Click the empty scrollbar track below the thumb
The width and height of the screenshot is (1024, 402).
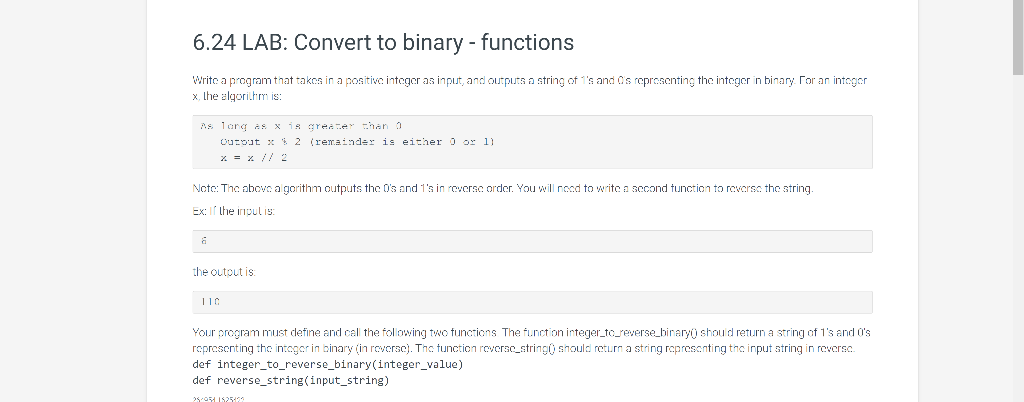point(1017,238)
